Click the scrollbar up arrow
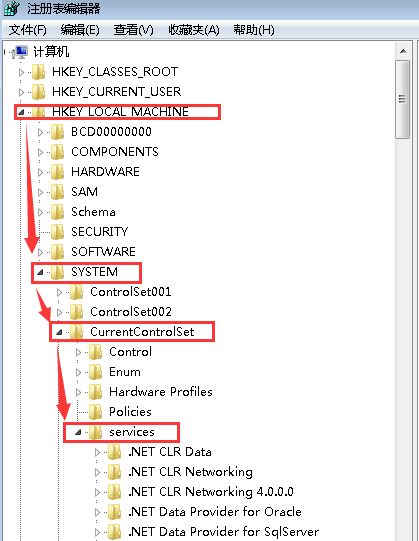 point(403,51)
